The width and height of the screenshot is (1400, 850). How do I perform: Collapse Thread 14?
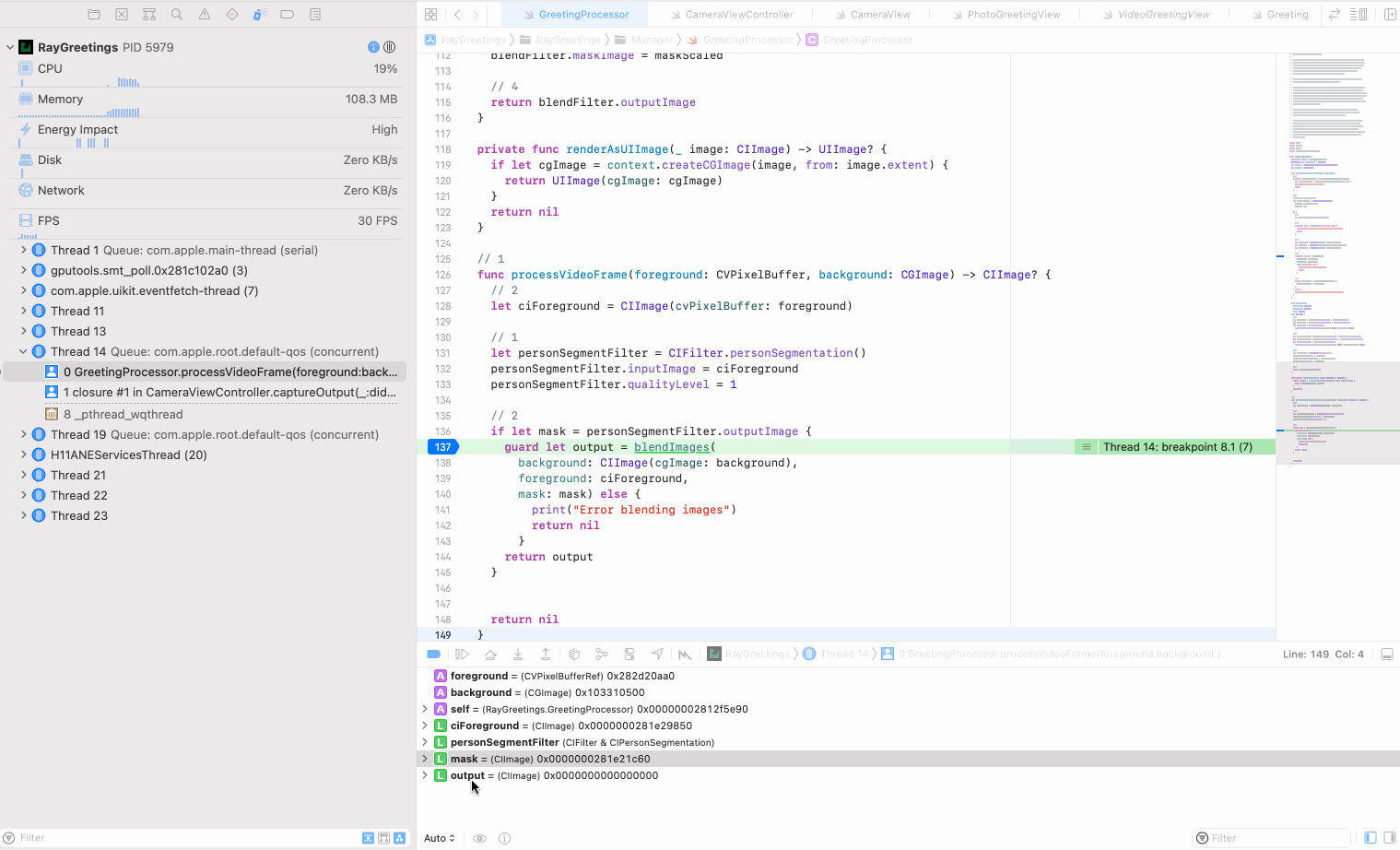(x=23, y=351)
